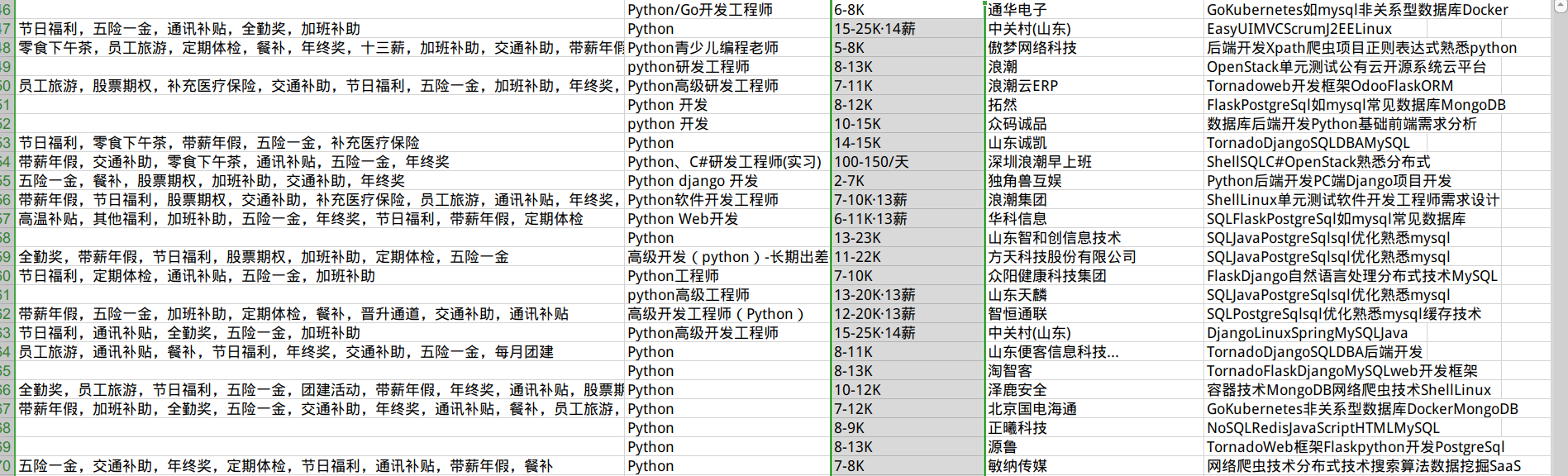Click the 100-150/天 salary cell
1568x476 pixels.
908,162
